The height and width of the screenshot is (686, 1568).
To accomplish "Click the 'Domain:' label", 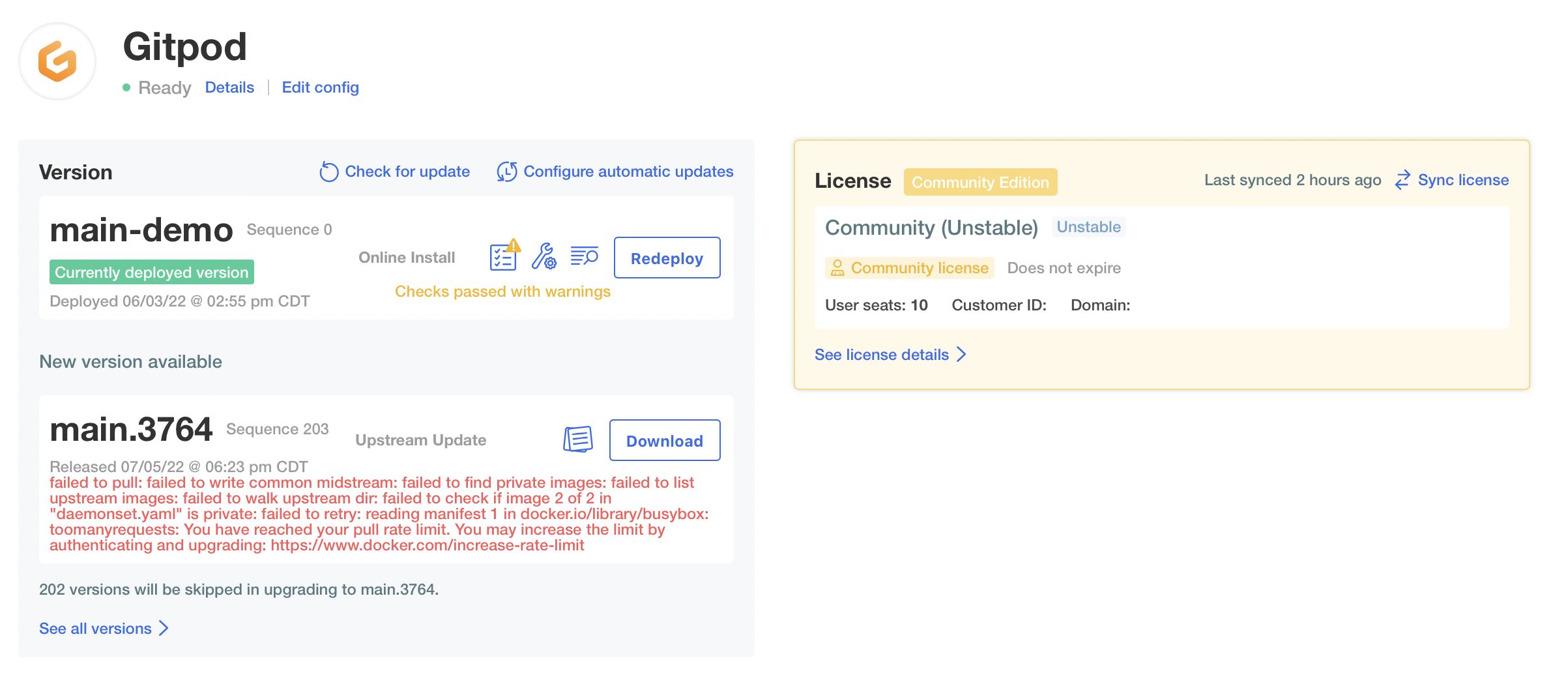I will pyautogui.click(x=1100, y=305).
